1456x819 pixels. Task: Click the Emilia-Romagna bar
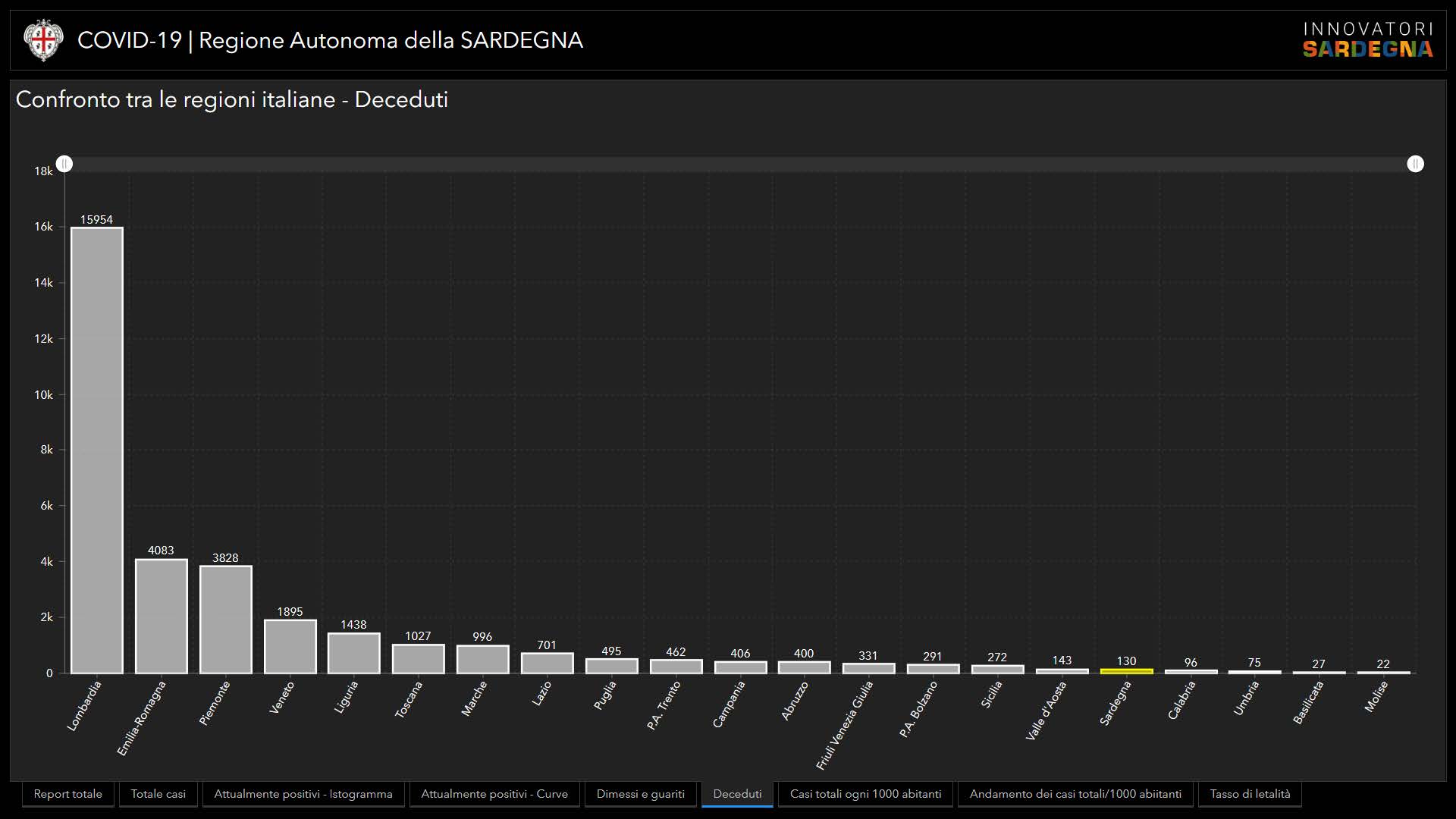pyautogui.click(x=161, y=616)
